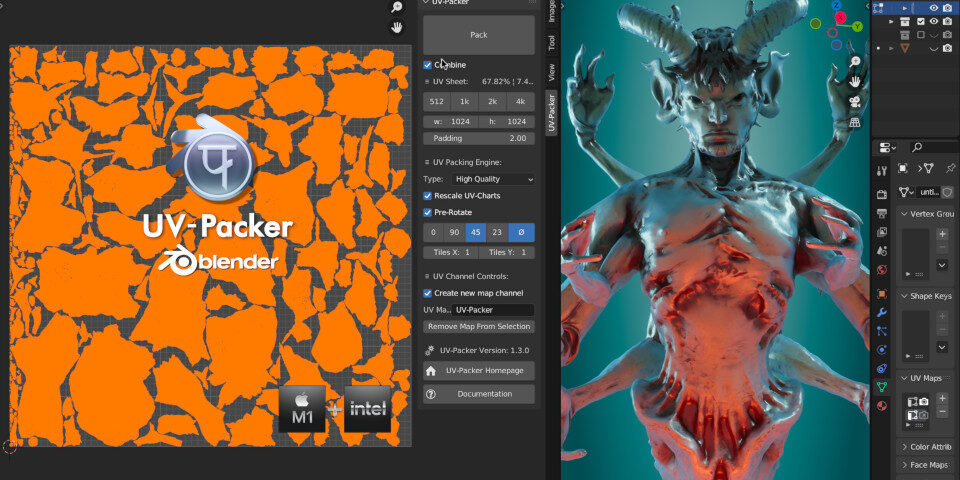960x480 pixels.
Task: Open the UV-Packer Homepage link
Action: [x=479, y=371]
